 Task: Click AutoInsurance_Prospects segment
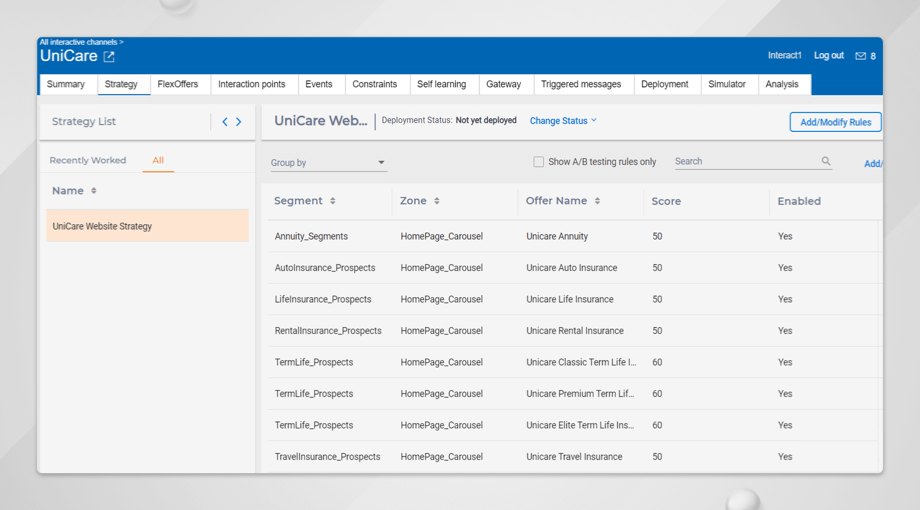pos(325,268)
